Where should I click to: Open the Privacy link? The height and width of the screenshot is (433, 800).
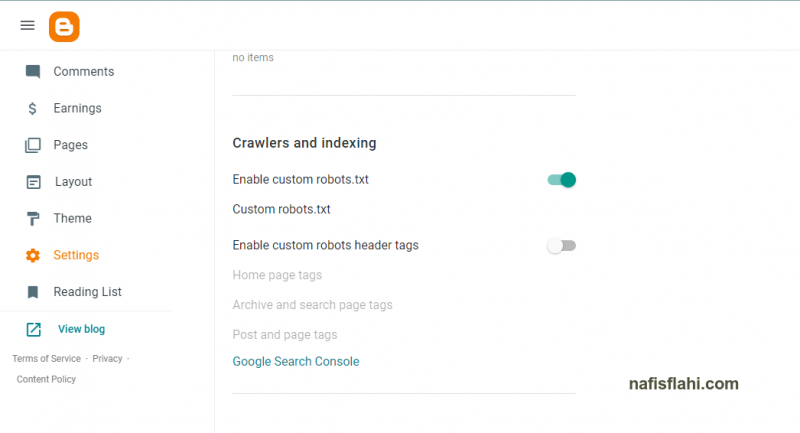point(107,359)
